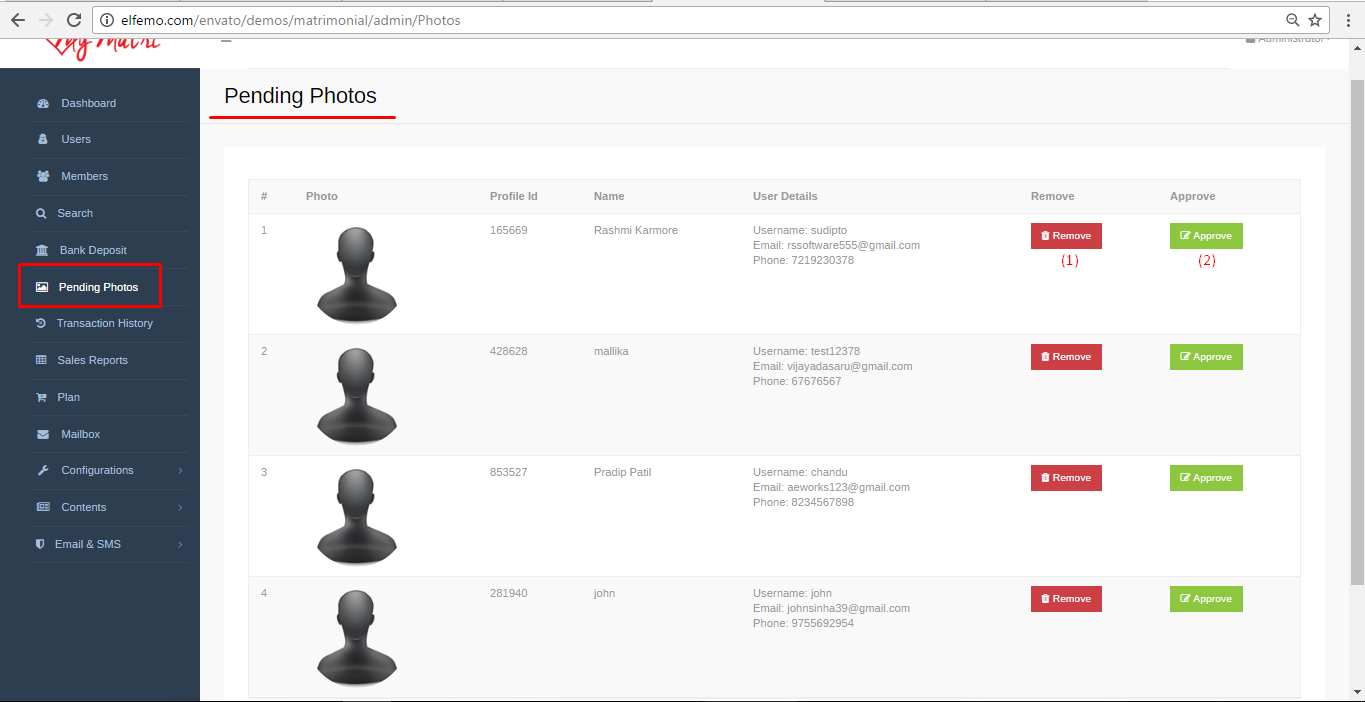1365x702 pixels.
Task: Click the Search magnifier icon in sidebar
Action: tap(41, 213)
